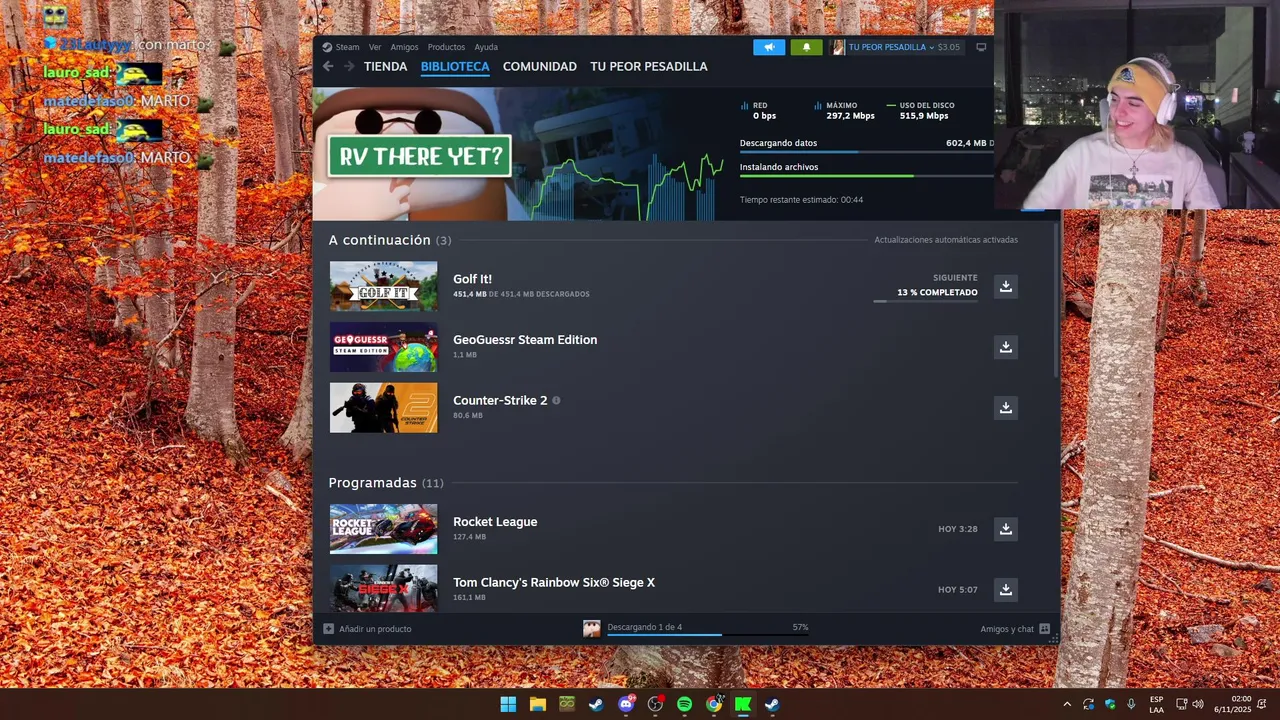Click the volume icon in system tray

point(1198,704)
